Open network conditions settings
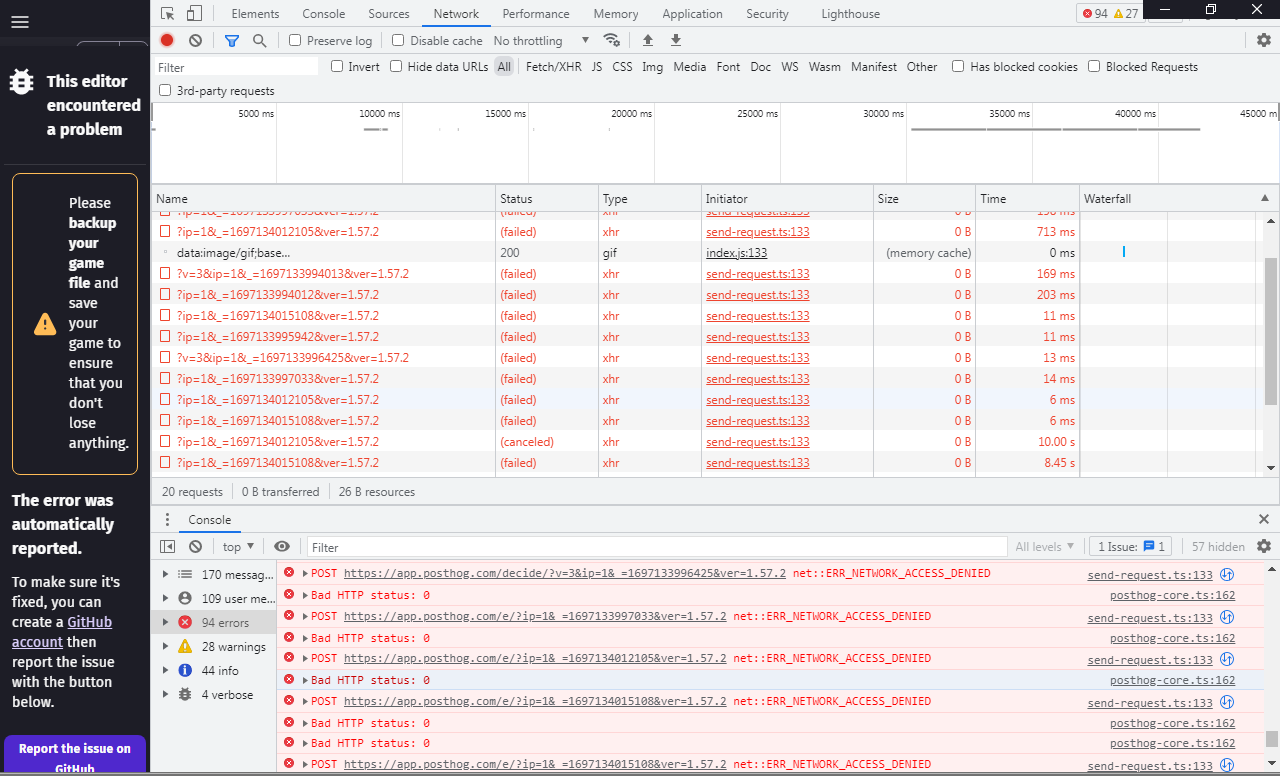The width and height of the screenshot is (1280, 776). 612,40
